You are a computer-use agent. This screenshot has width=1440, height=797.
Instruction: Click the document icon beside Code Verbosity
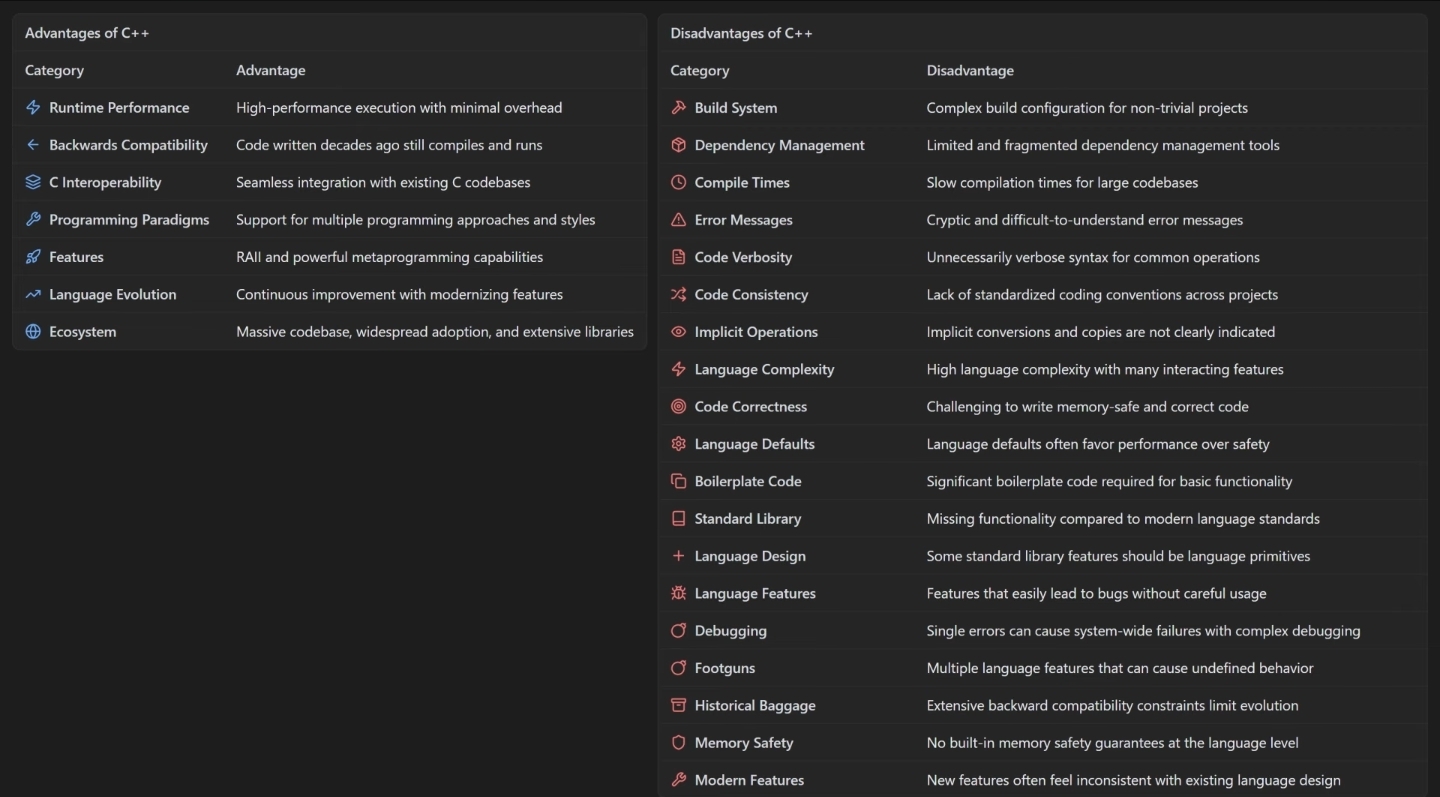(x=679, y=257)
